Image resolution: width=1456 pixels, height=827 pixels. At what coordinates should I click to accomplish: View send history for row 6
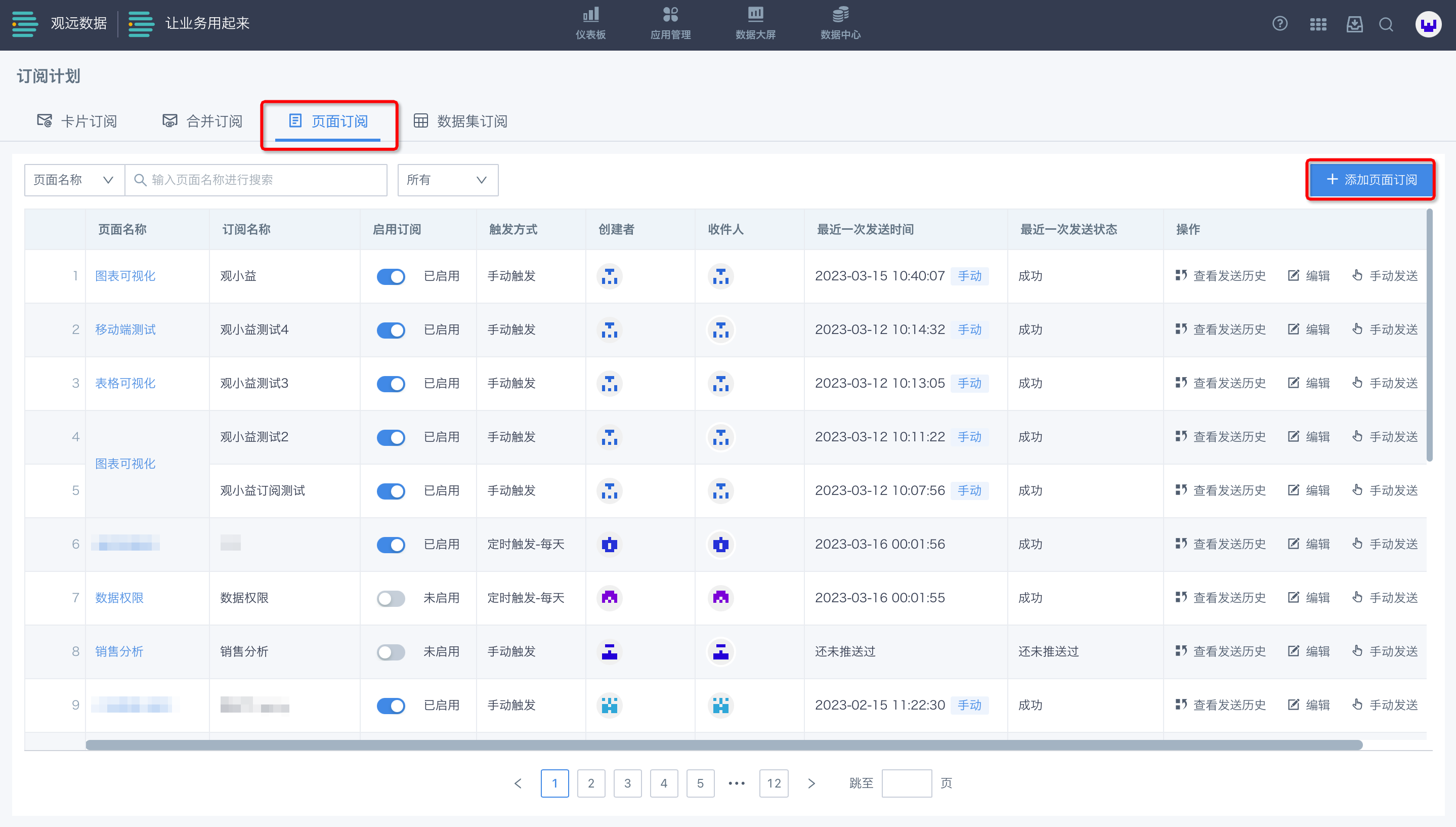pyautogui.click(x=1220, y=544)
